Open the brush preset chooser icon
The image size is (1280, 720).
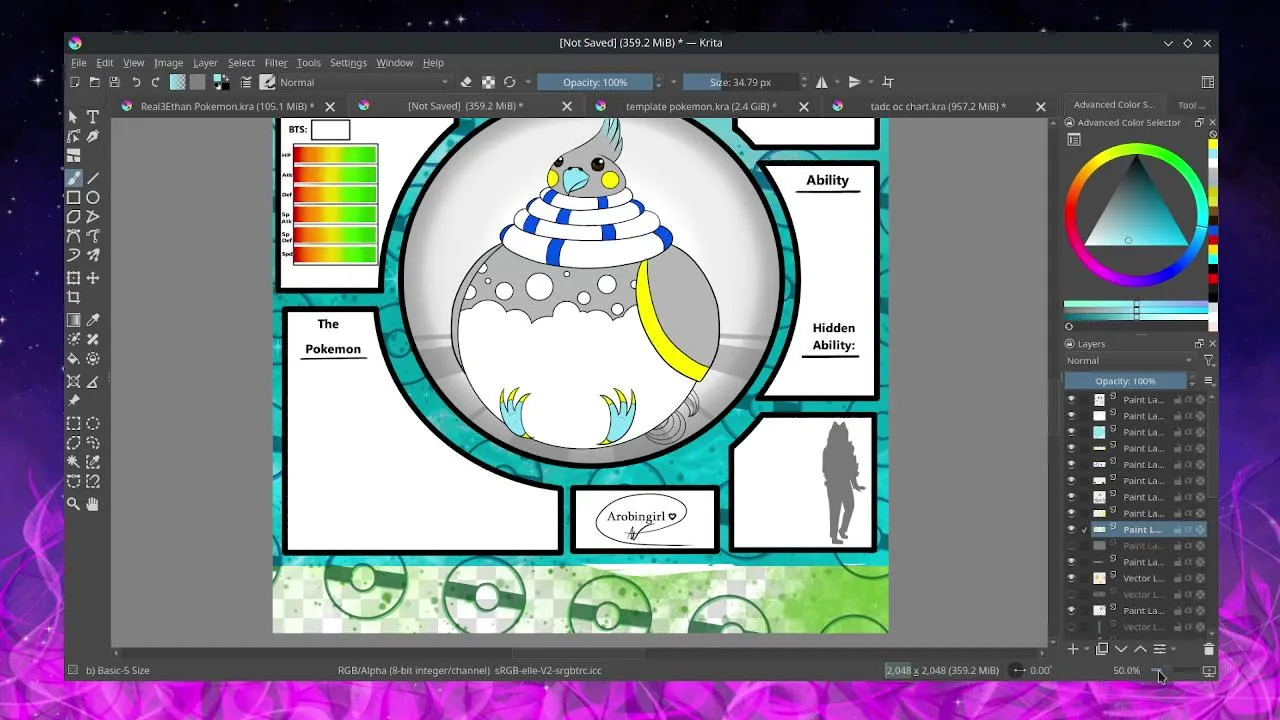(268, 82)
